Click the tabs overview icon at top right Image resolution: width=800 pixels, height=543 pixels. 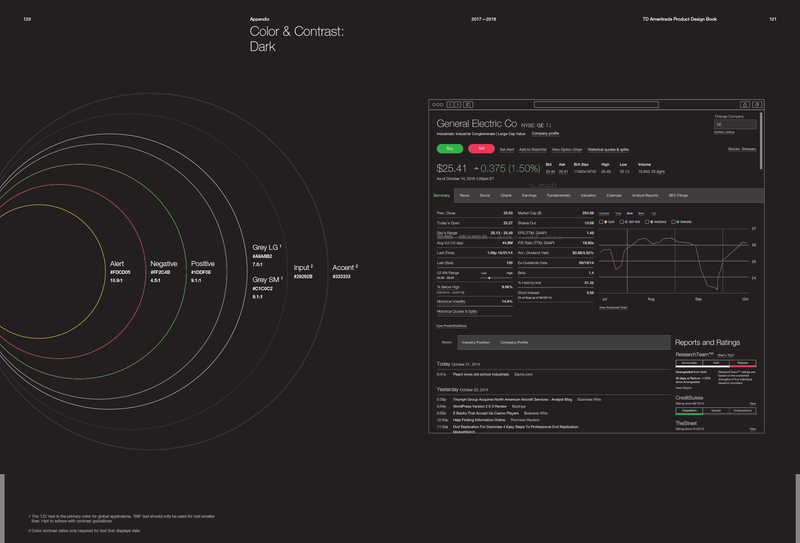pos(755,104)
